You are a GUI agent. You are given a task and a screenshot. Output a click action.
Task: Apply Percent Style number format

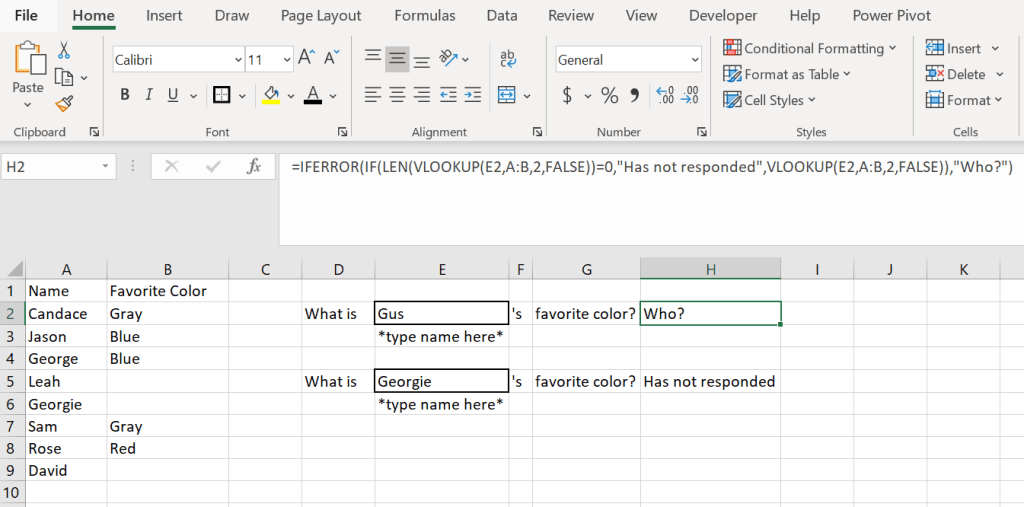pos(609,95)
